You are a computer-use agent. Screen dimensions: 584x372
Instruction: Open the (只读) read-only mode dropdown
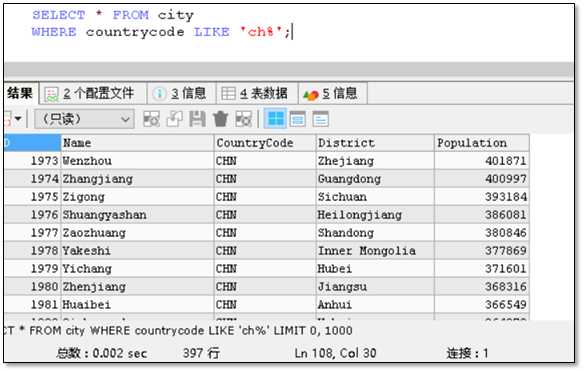(x=84, y=119)
